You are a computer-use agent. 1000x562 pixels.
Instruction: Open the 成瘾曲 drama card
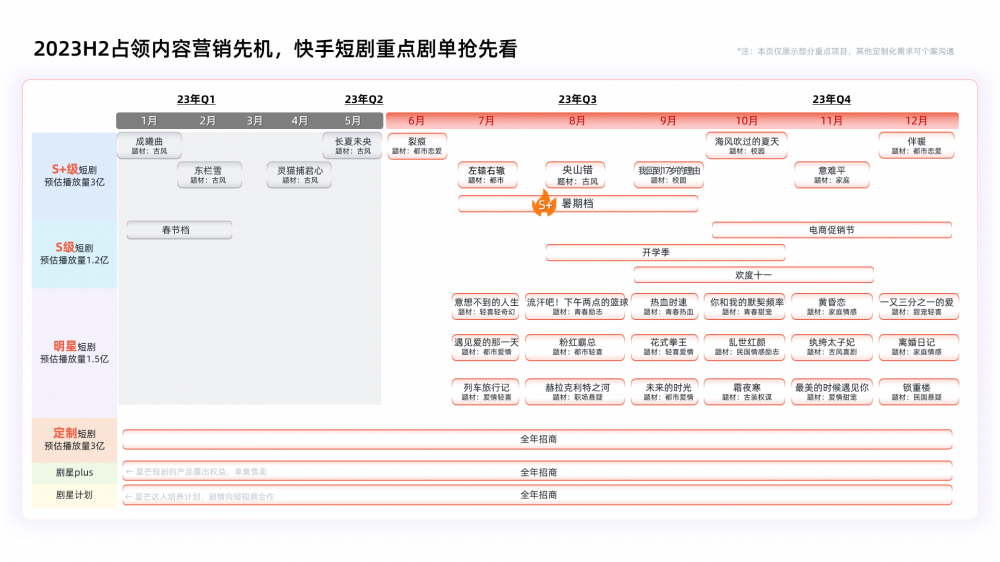coord(149,146)
